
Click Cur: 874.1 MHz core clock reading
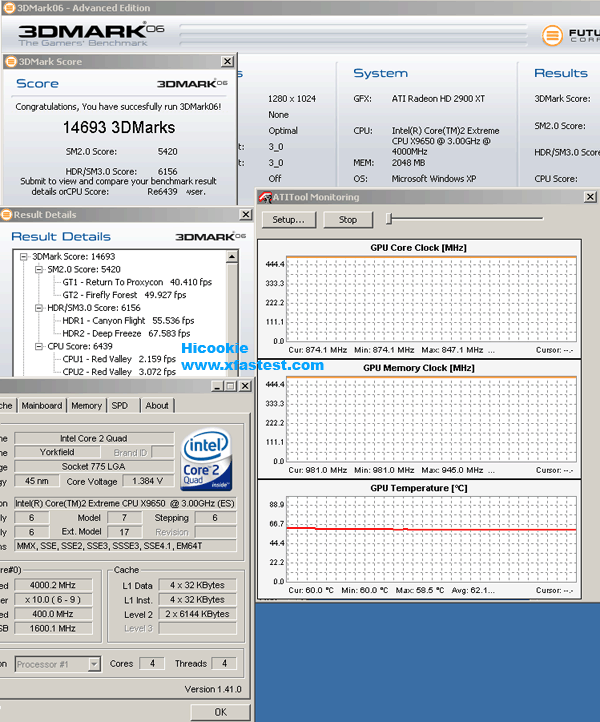[x=318, y=350]
